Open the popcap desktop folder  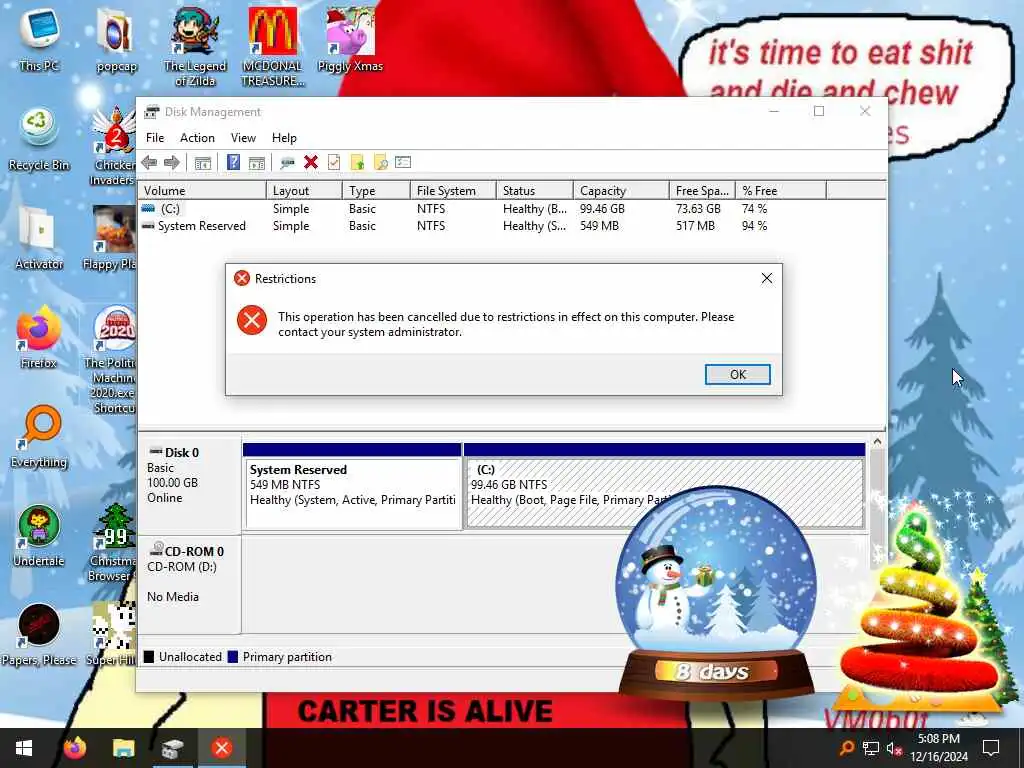116,40
